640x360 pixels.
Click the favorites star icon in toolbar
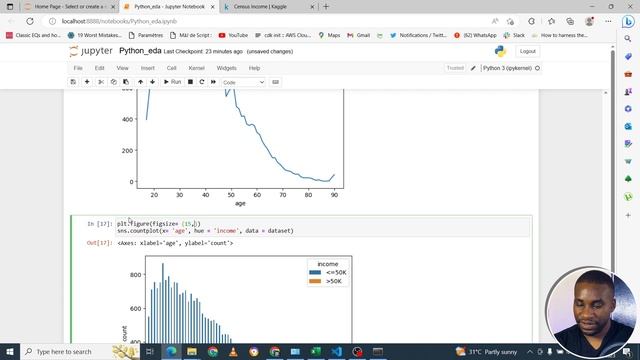551,21
